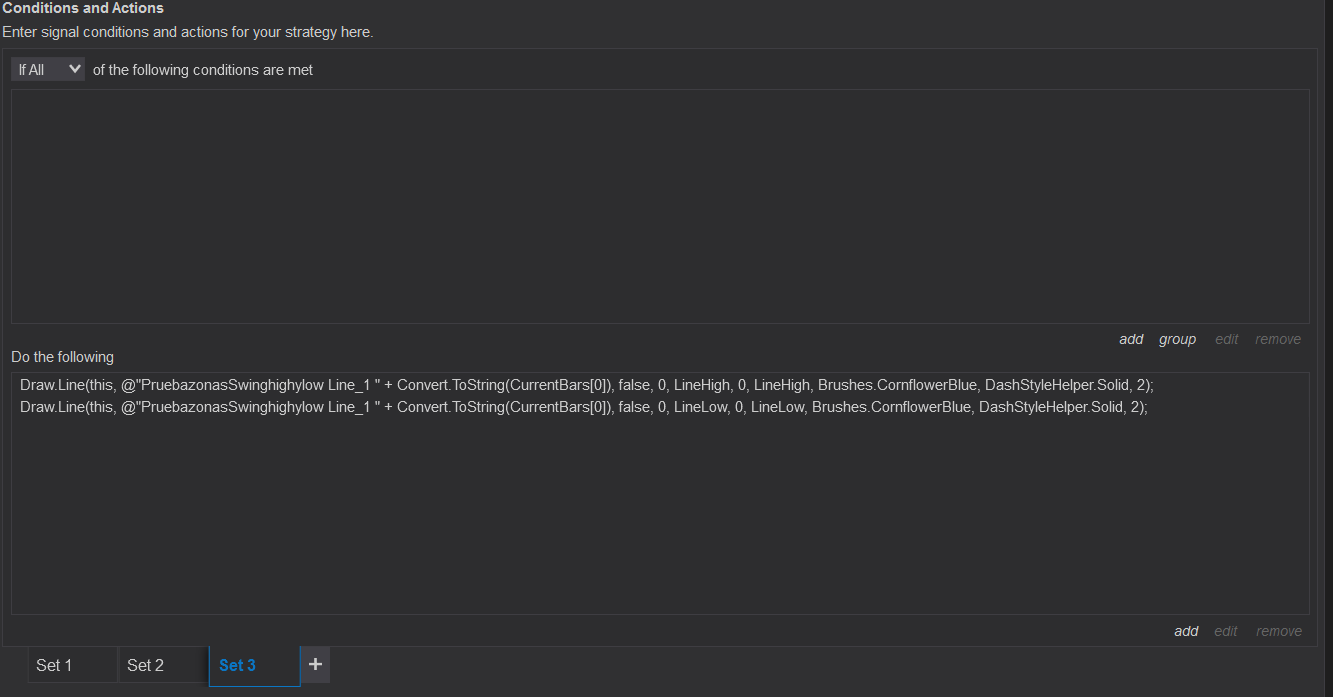Open the "If All" condition dropdown

[48, 70]
